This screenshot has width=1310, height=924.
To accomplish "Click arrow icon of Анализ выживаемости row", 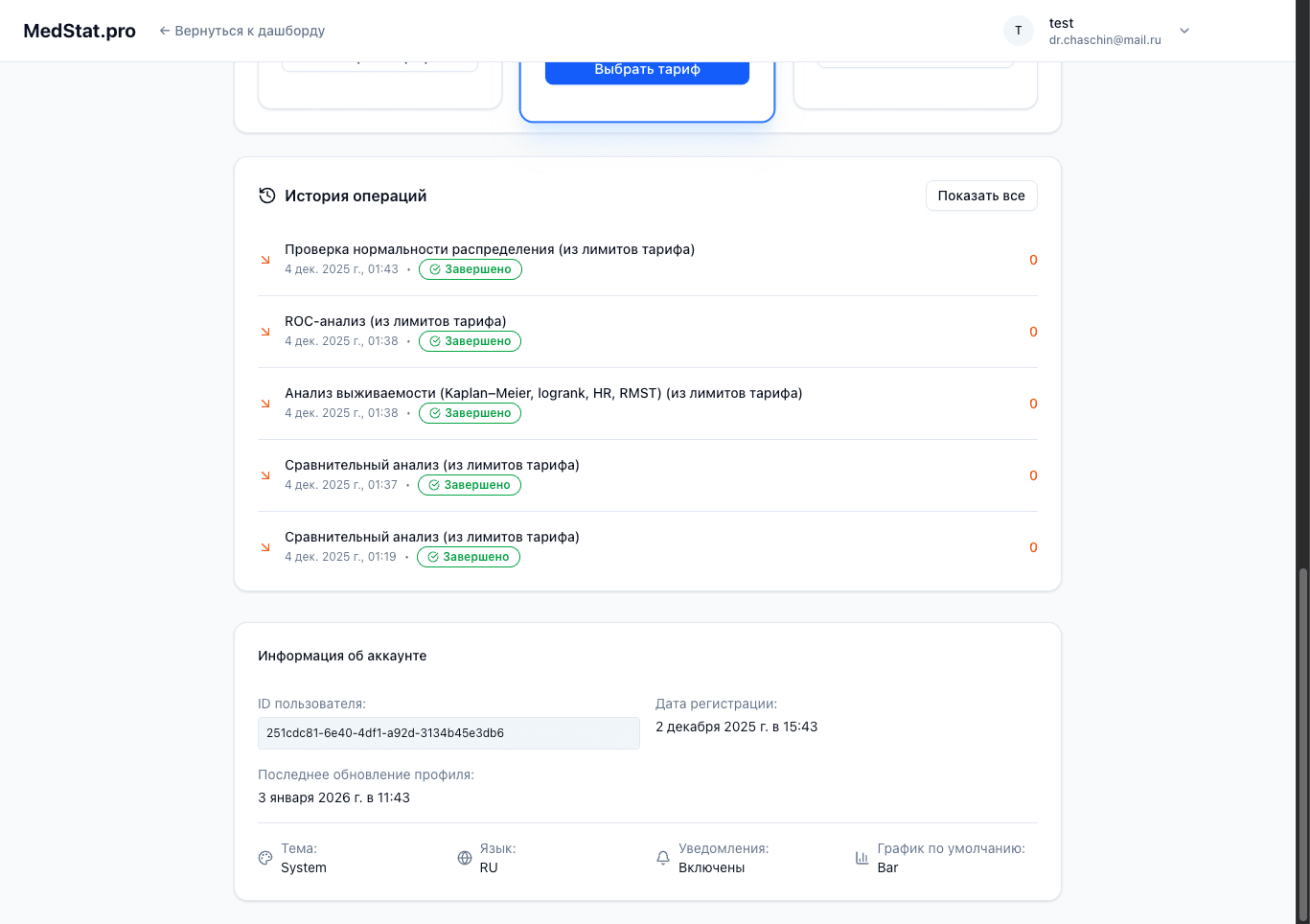I will coord(265,404).
